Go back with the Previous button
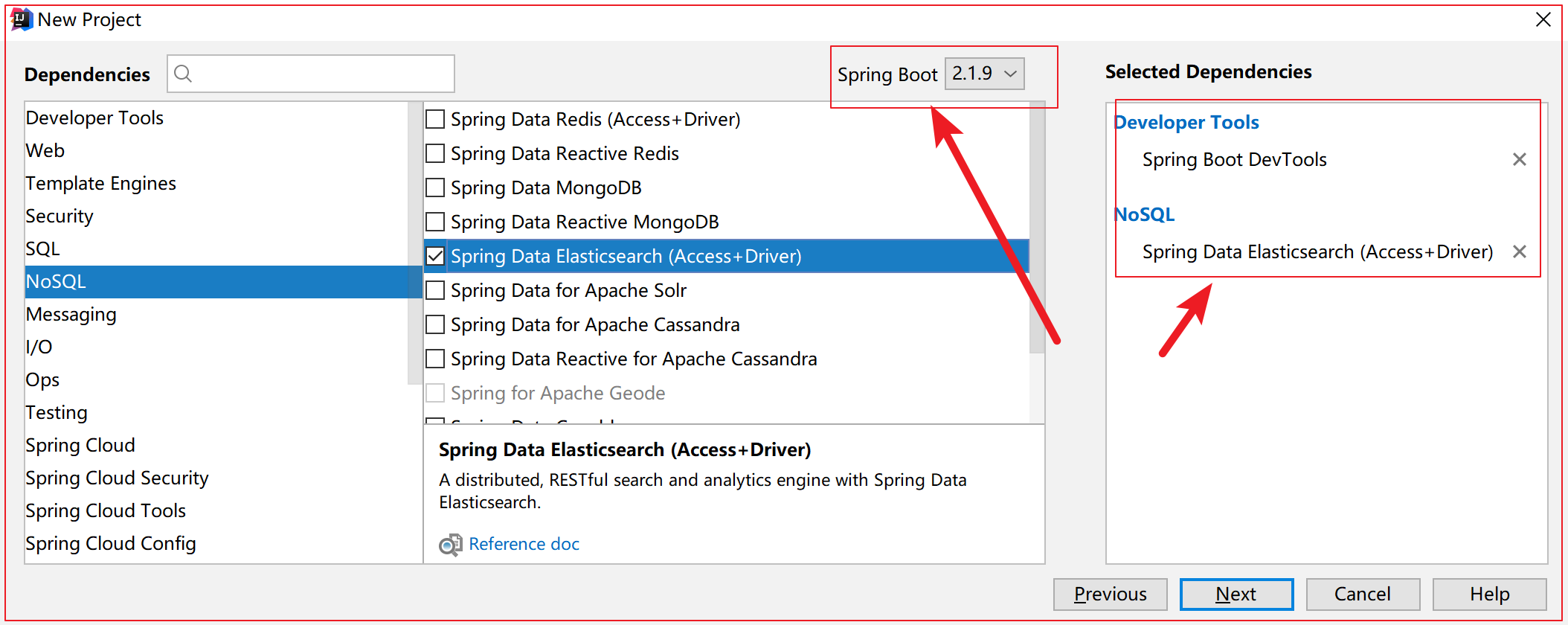1568x625 pixels. tap(1111, 594)
